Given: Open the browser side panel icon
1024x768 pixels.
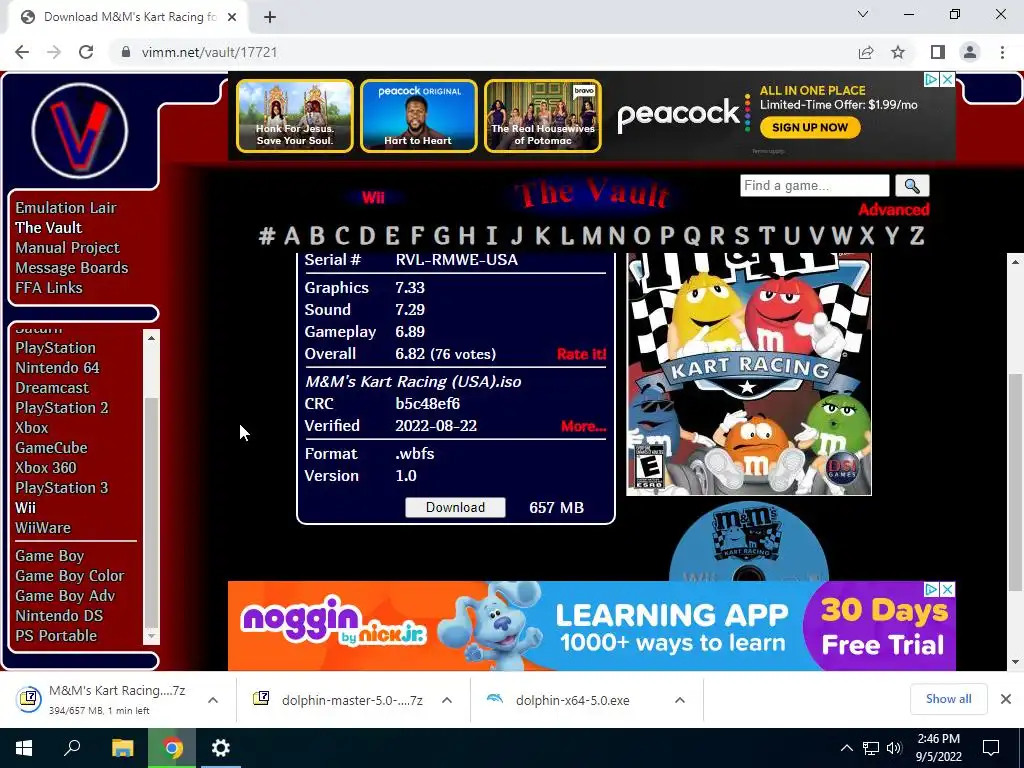Looking at the screenshot, I should [938, 52].
